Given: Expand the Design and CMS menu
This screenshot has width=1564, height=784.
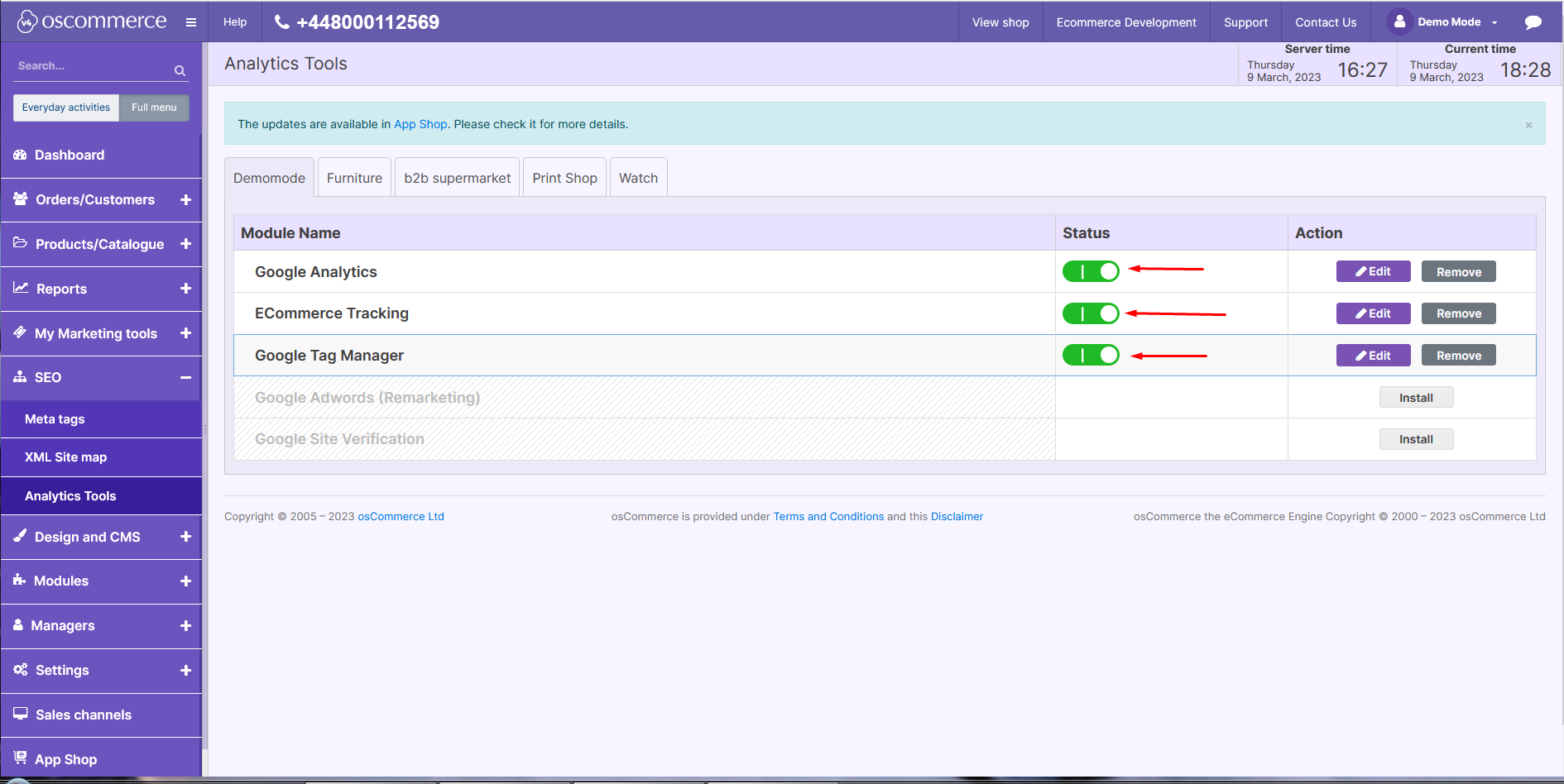Looking at the screenshot, I should tap(185, 537).
